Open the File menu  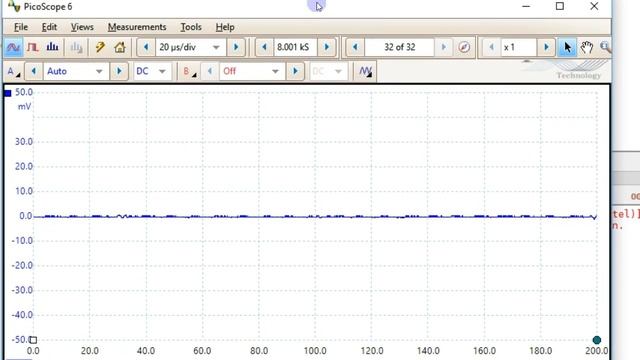tap(21, 27)
